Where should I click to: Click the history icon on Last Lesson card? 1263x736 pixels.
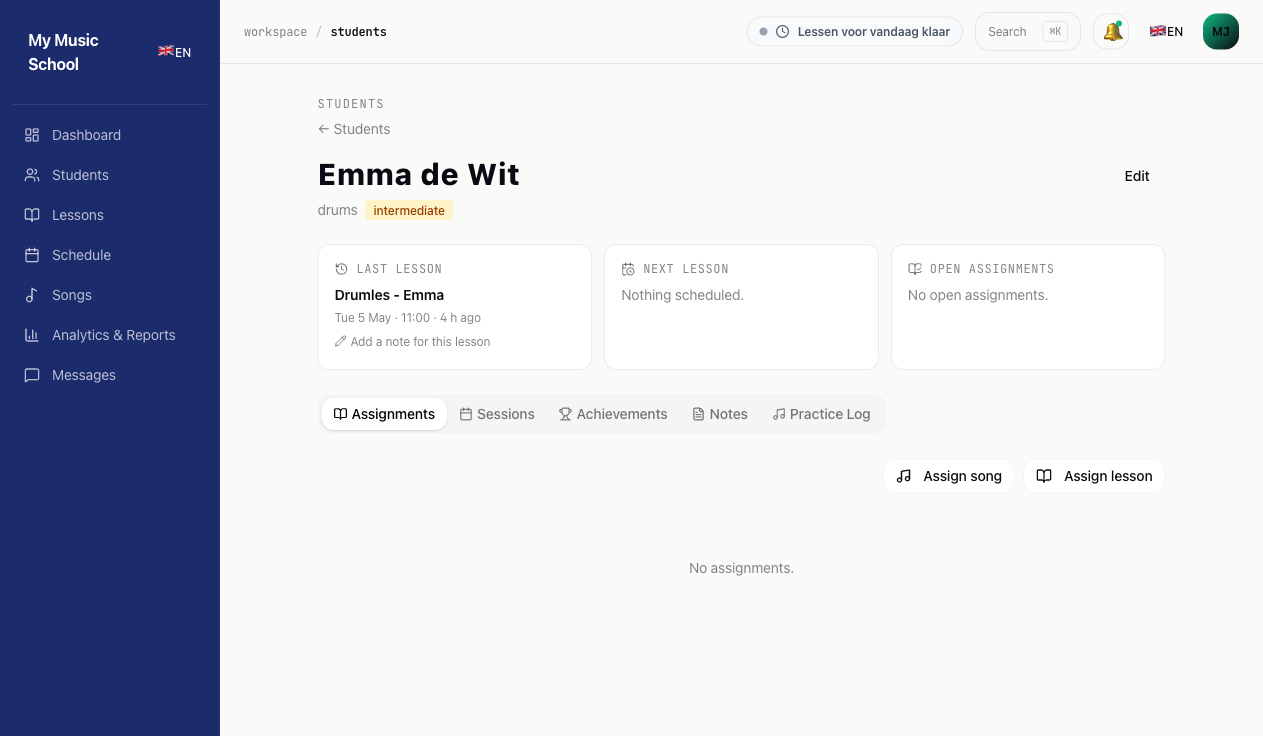(342, 269)
